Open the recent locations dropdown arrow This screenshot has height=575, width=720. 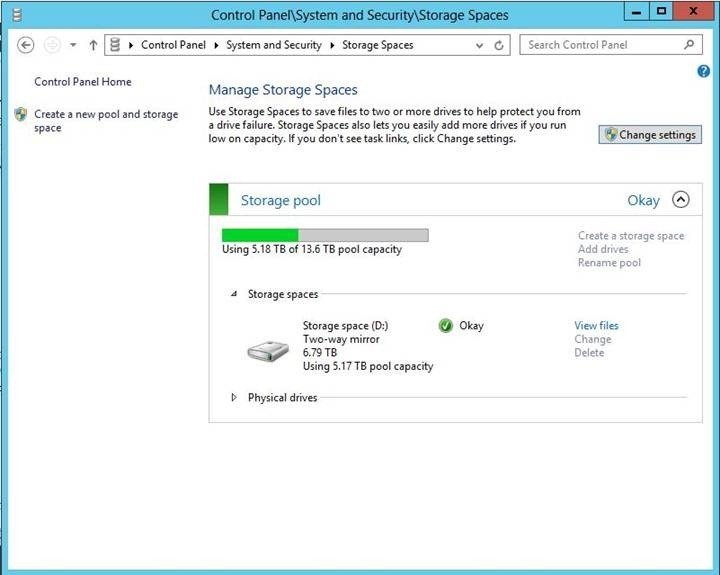click(73, 45)
